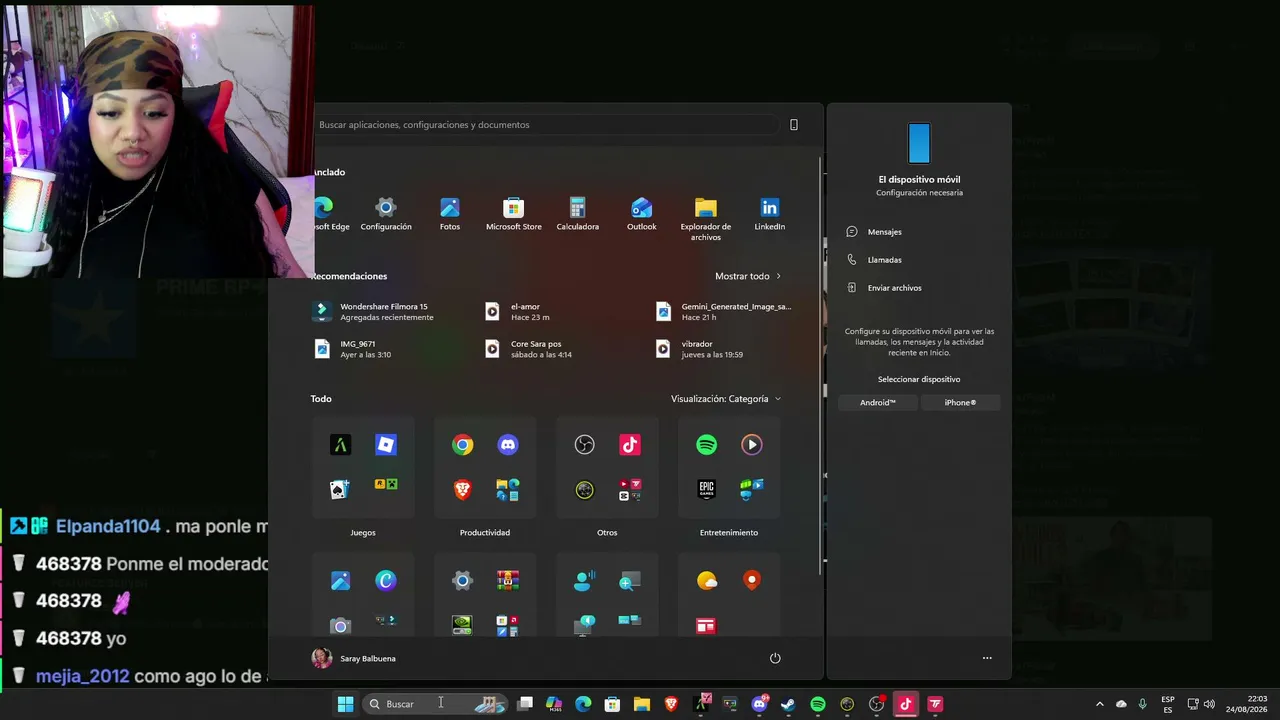Viewport: 1280px width, 720px height.
Task: Open the pinned Microsoft Store app
Action: pyautogui.click(x=514, y=214)
